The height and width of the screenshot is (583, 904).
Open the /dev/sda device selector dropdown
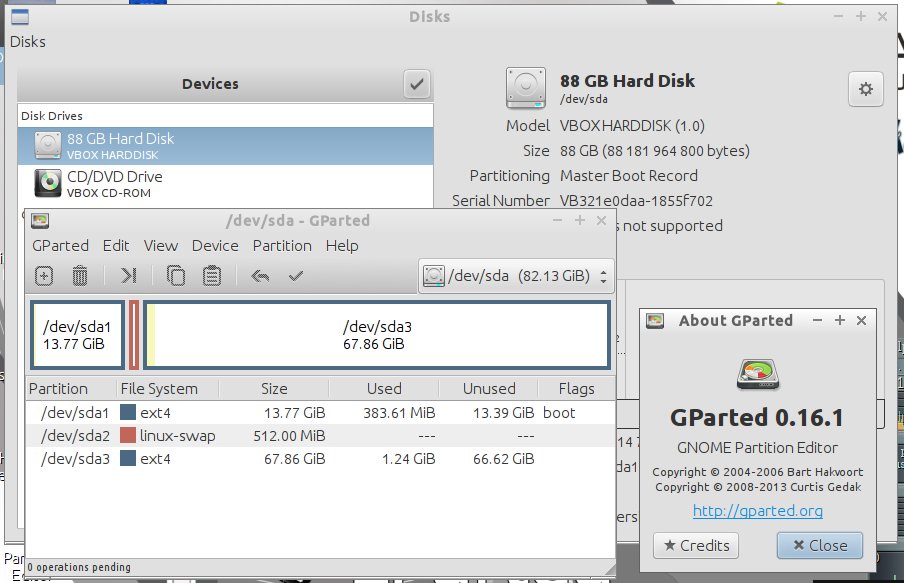pos(515,276)
